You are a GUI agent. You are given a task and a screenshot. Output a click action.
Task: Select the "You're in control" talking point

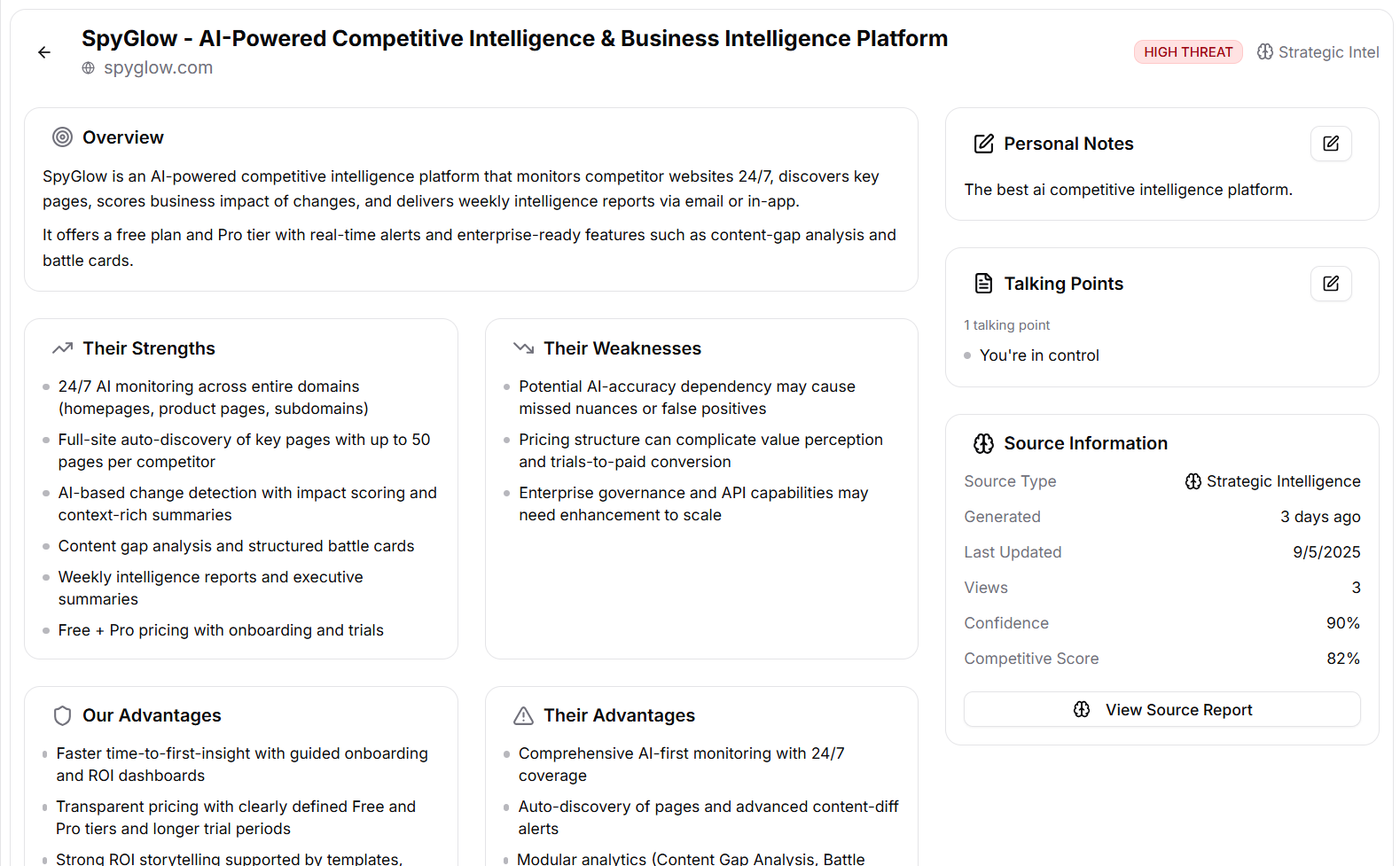1039,355
